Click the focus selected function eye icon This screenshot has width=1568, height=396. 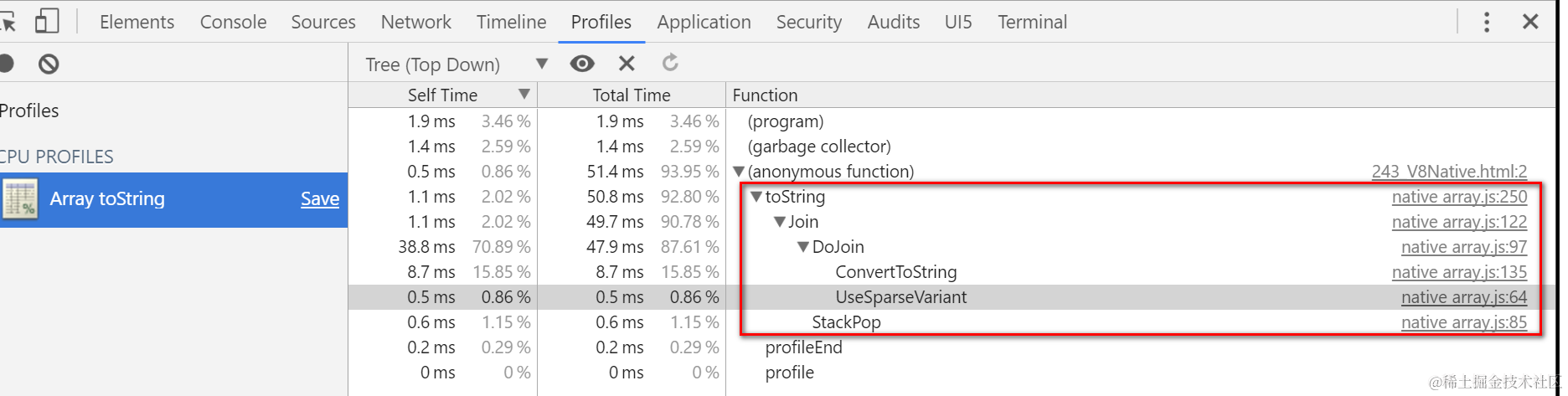pos(582,64)
